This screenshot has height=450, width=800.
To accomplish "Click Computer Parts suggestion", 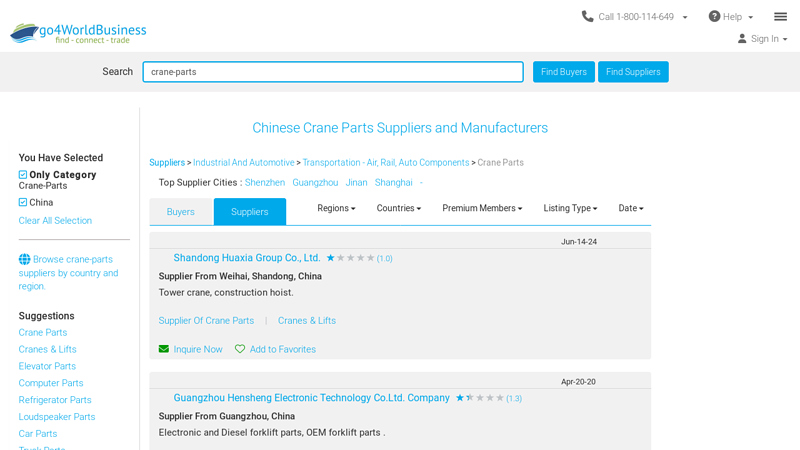I will click(x=51, y=383).
